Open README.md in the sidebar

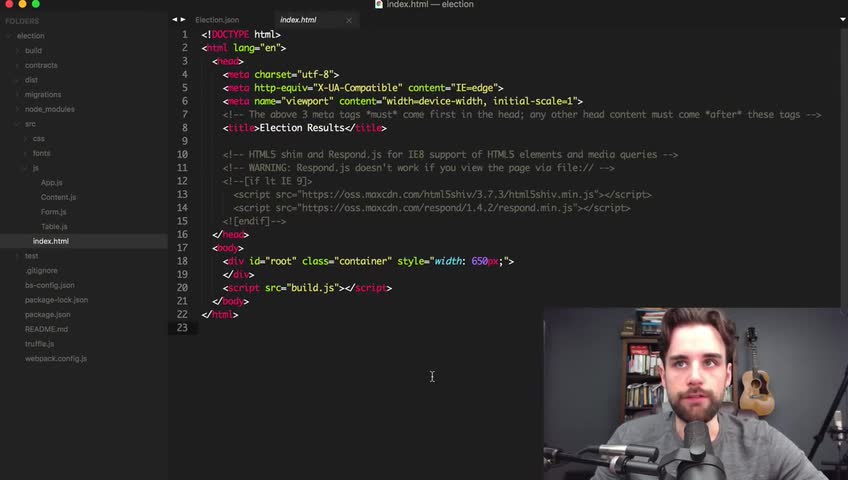point(46,329)
